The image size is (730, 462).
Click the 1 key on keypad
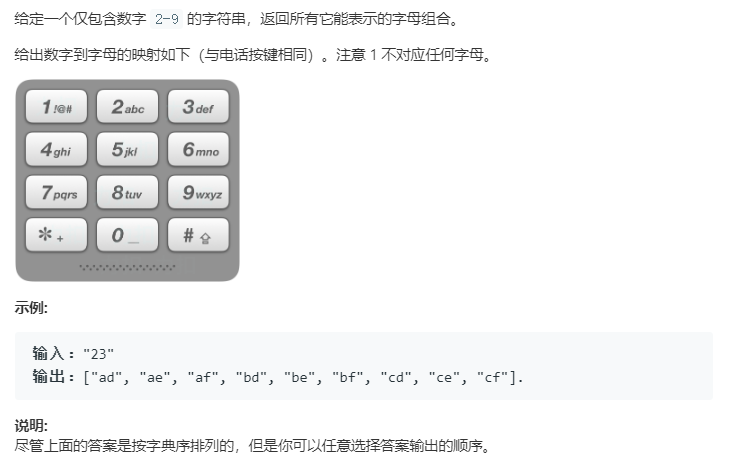tap(56, 107)
